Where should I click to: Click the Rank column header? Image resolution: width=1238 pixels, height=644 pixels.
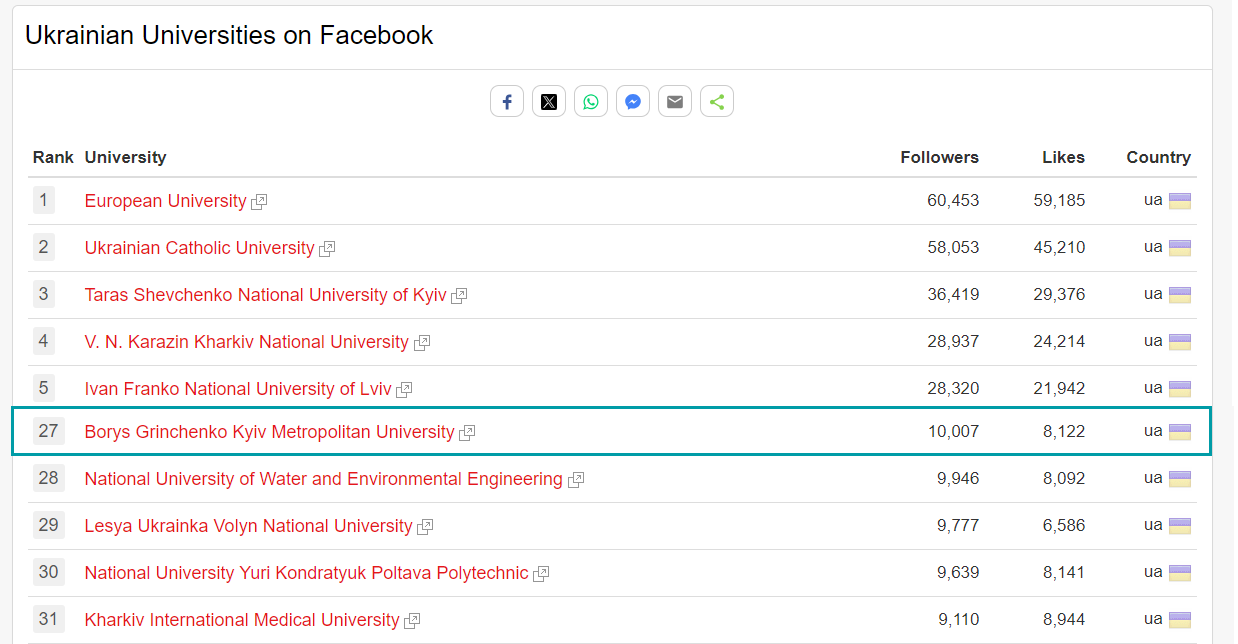click(53, 157)
